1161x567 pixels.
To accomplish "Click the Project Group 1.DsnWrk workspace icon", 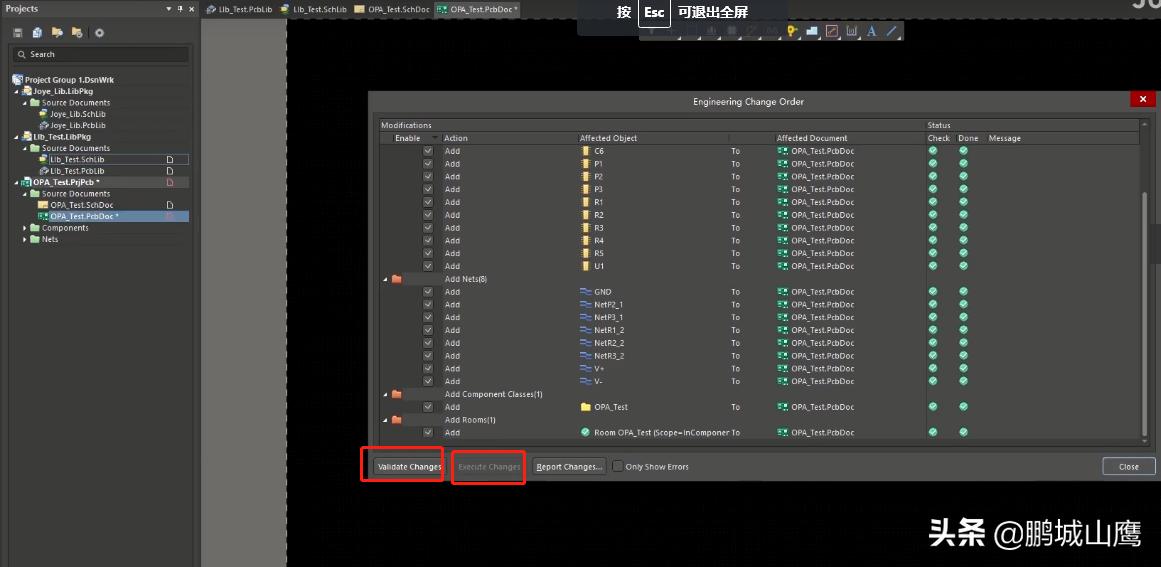I will tap(18, 79).
